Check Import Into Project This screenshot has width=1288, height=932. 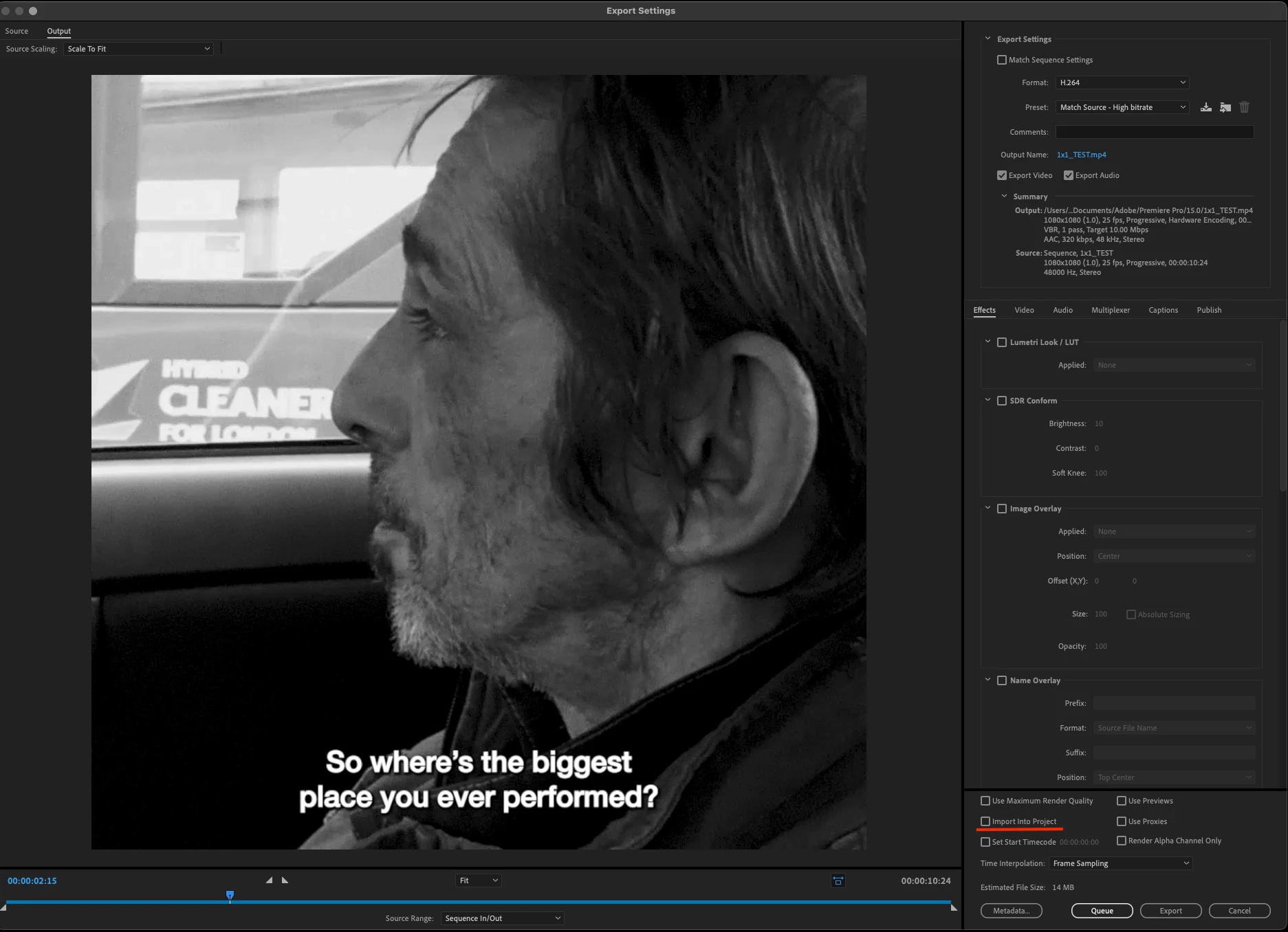pyautogui.click(x=985, y=821)
